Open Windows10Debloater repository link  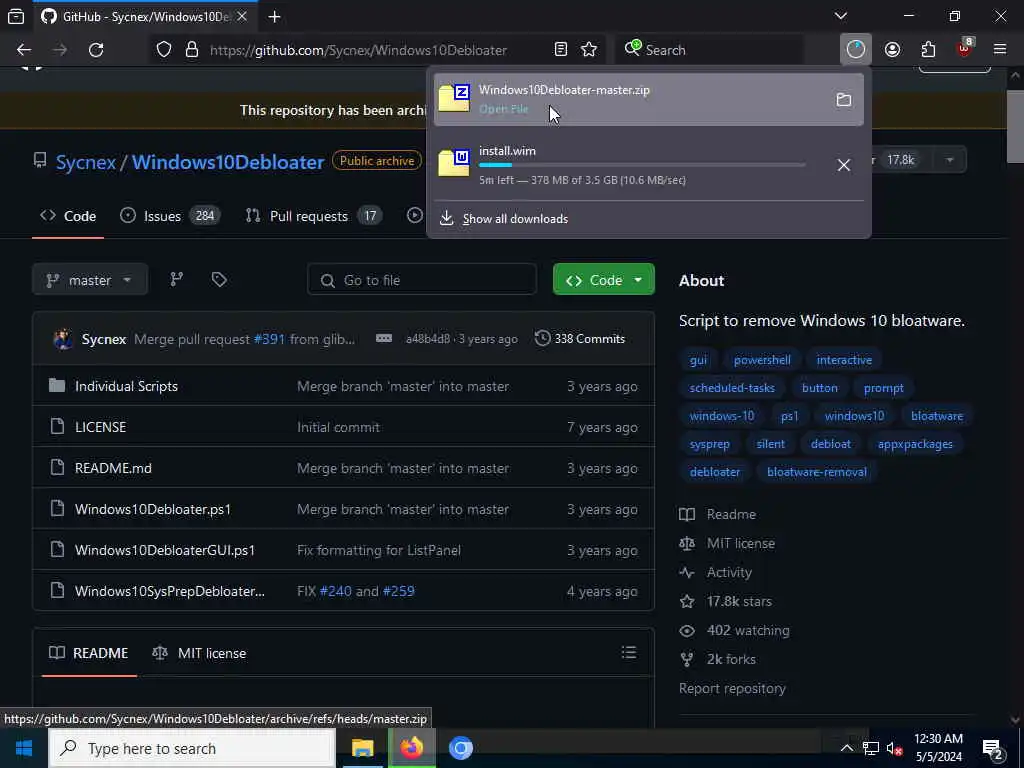pos(228,162)
